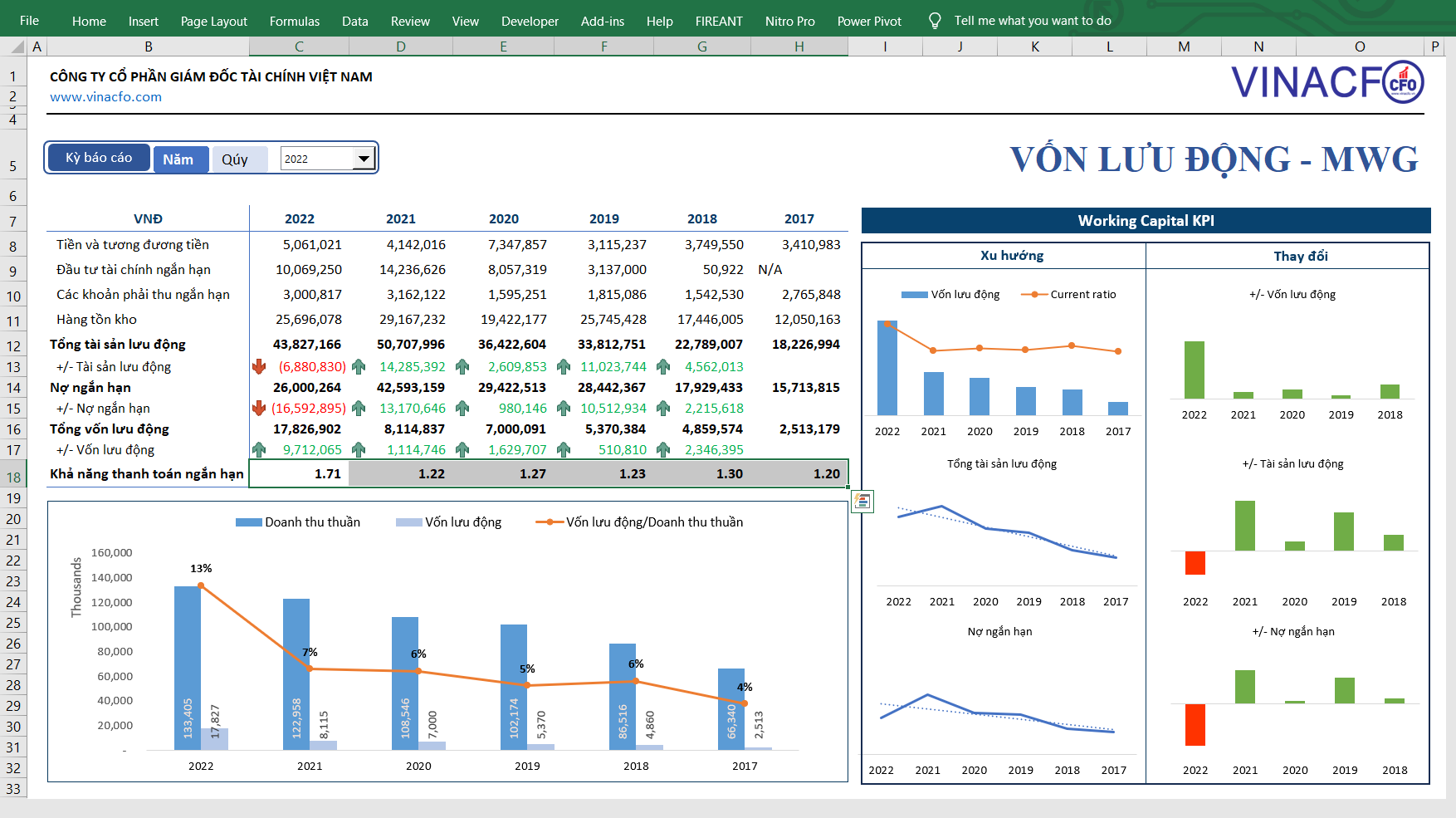Click the Kỳ báo cáo button
The height and width of the screenshot is (818, 1456).
(99, 158)
